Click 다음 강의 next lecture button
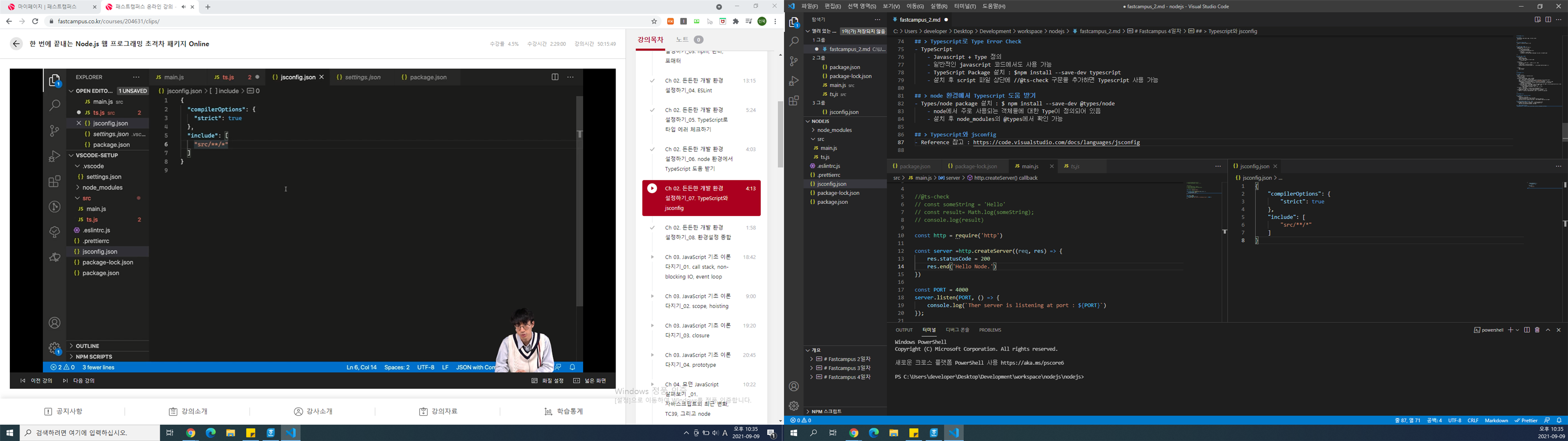 (79, 381)
